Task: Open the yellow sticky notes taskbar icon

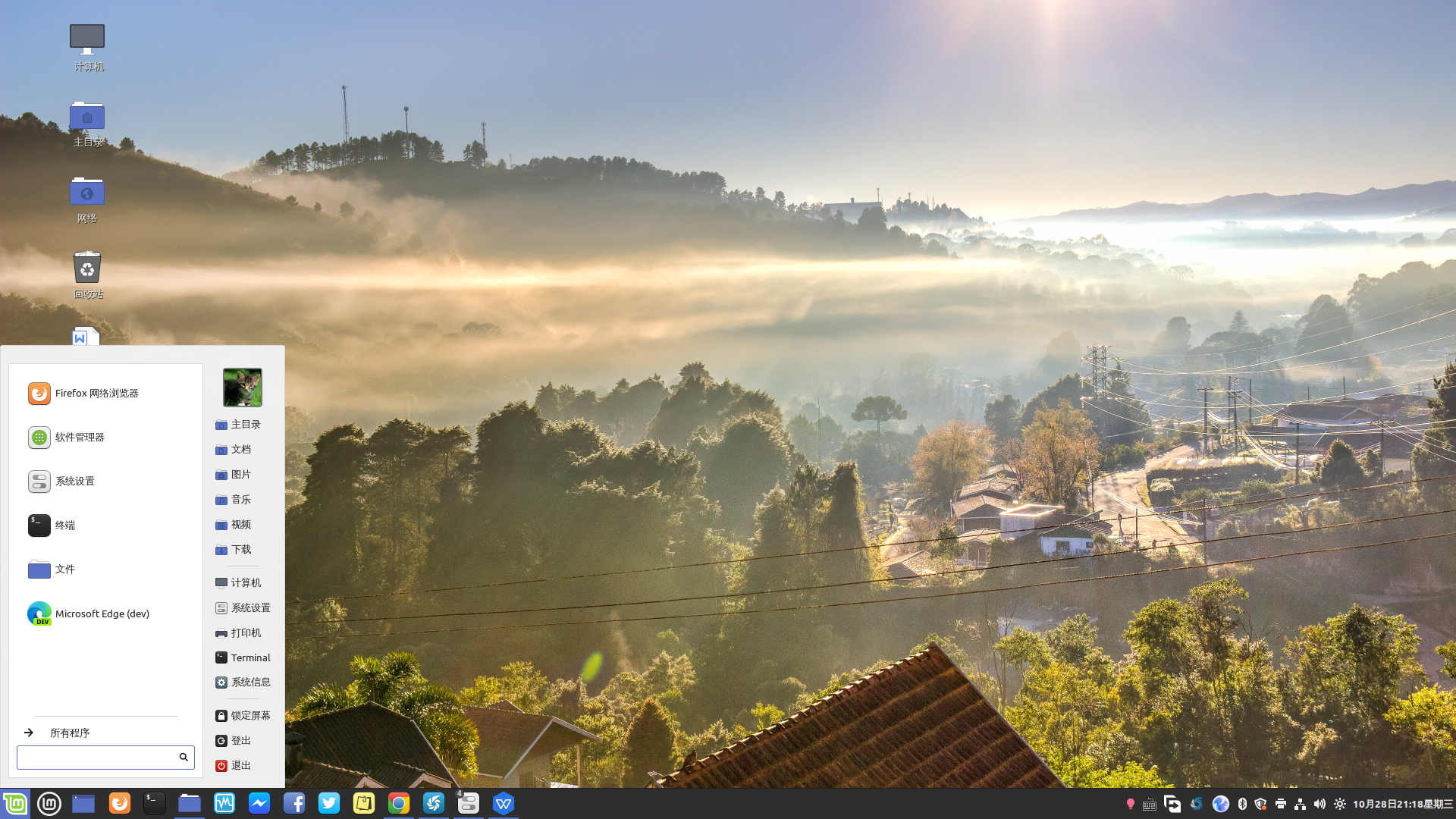Action: tap(364, 804)
